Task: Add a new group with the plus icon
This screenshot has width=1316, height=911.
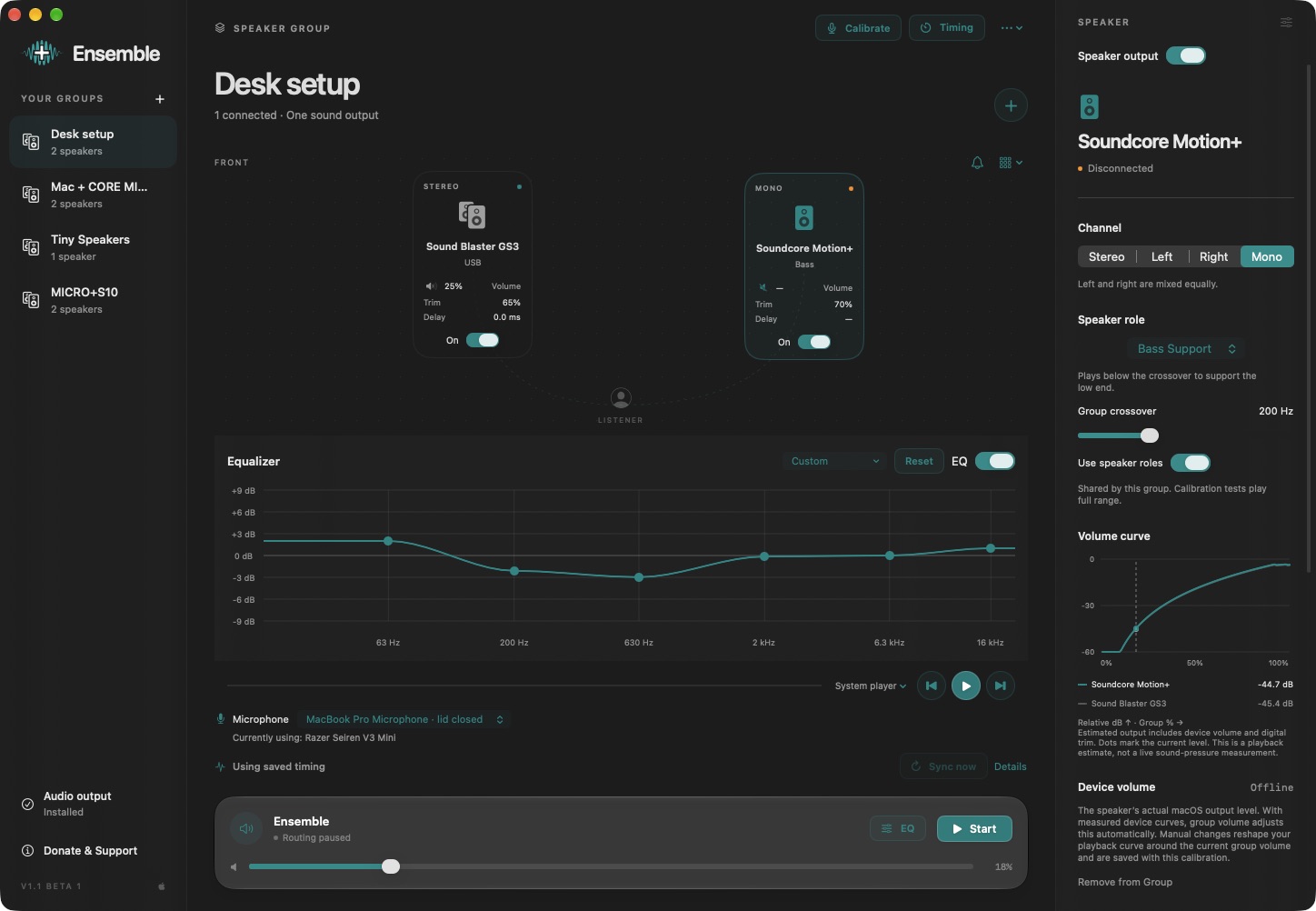Action: (x=160, y=99)
